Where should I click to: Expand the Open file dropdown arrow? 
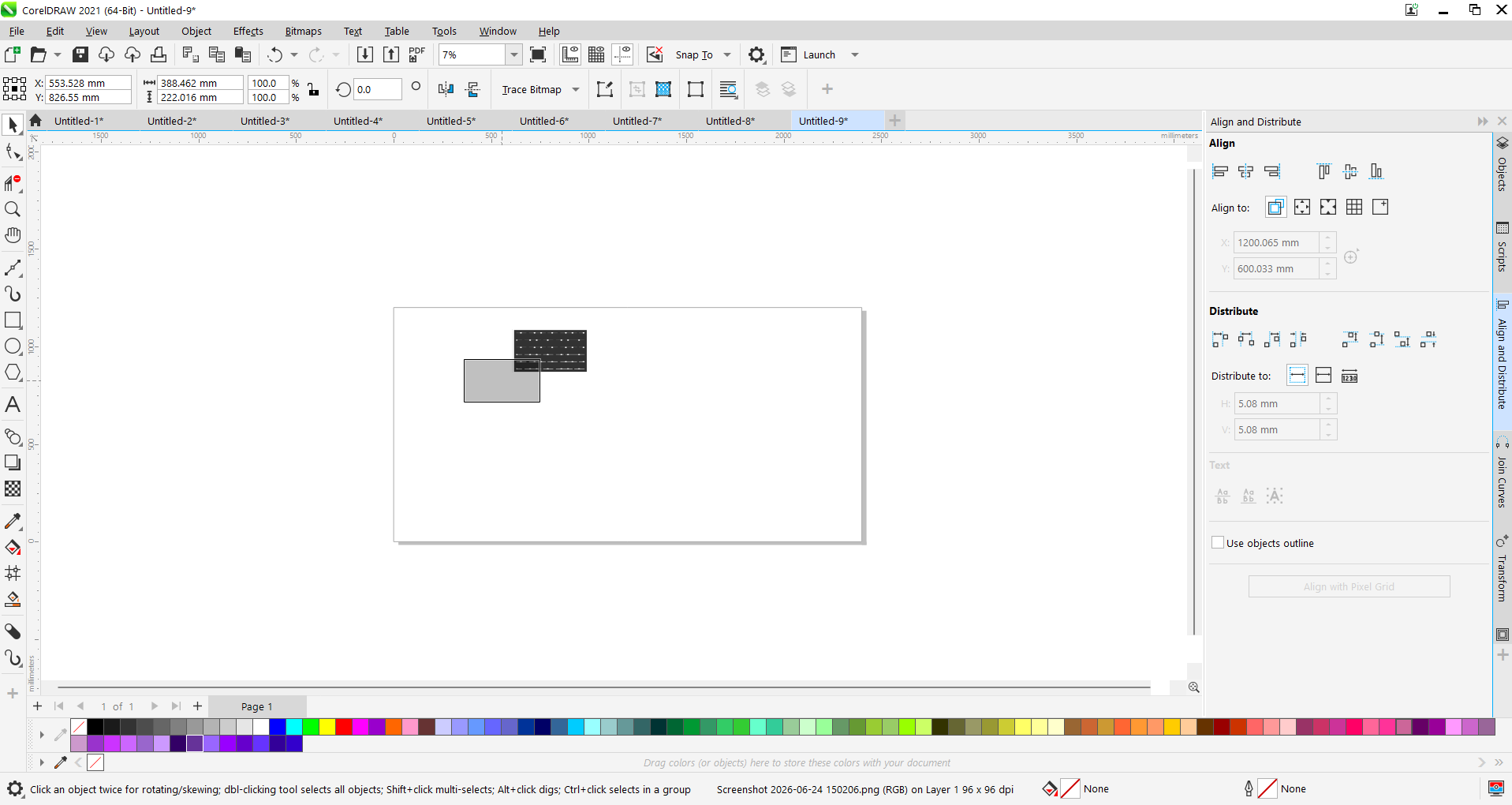click(58, 54)
